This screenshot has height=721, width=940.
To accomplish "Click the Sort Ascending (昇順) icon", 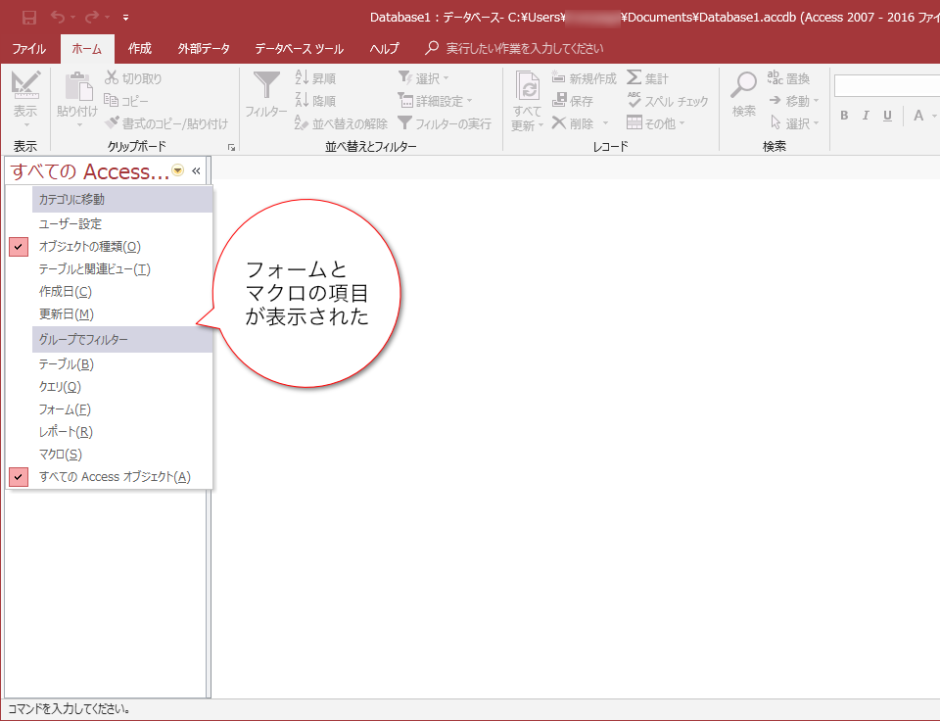I will [x=302, y=78].
